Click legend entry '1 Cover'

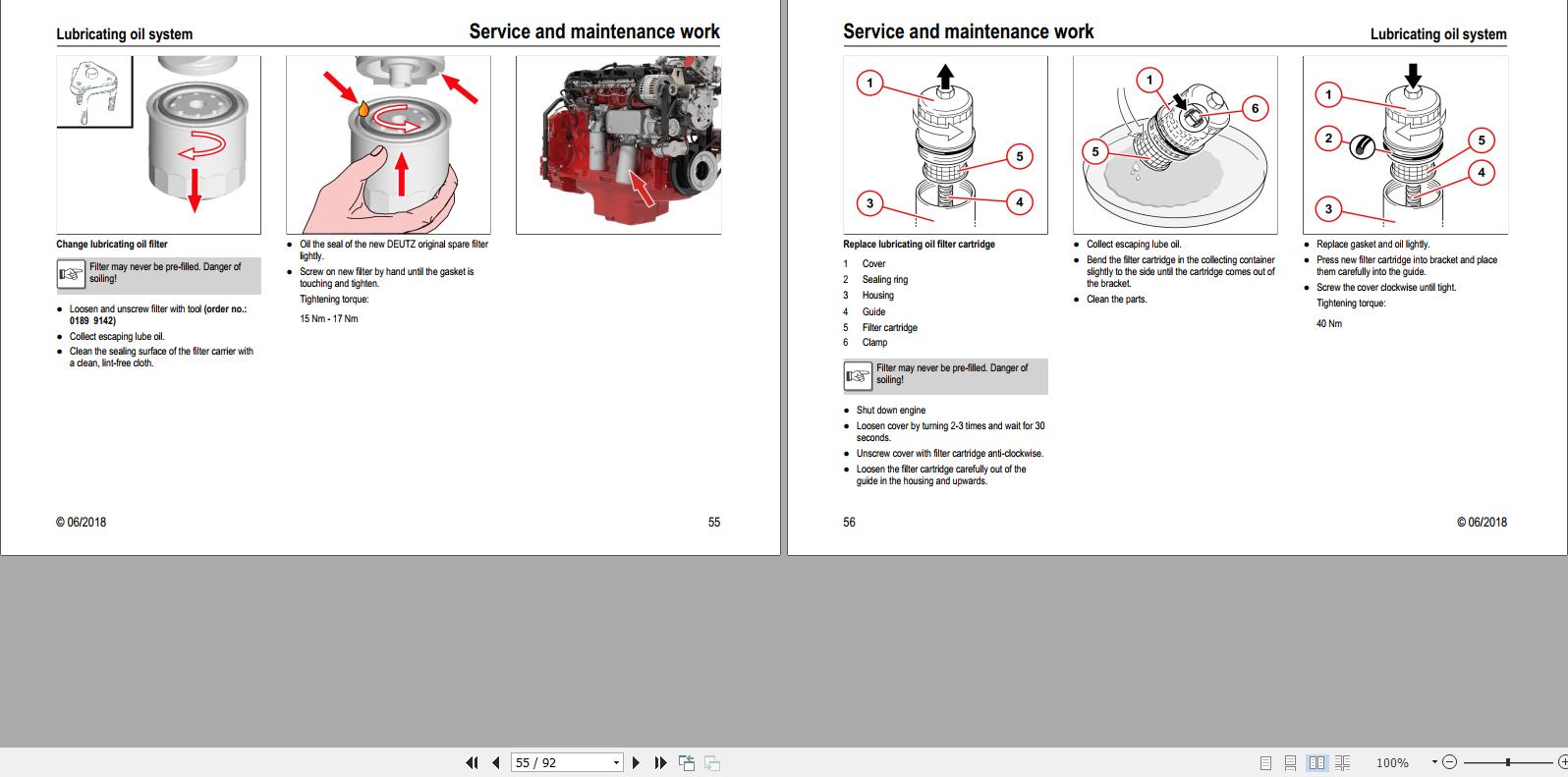865,264
